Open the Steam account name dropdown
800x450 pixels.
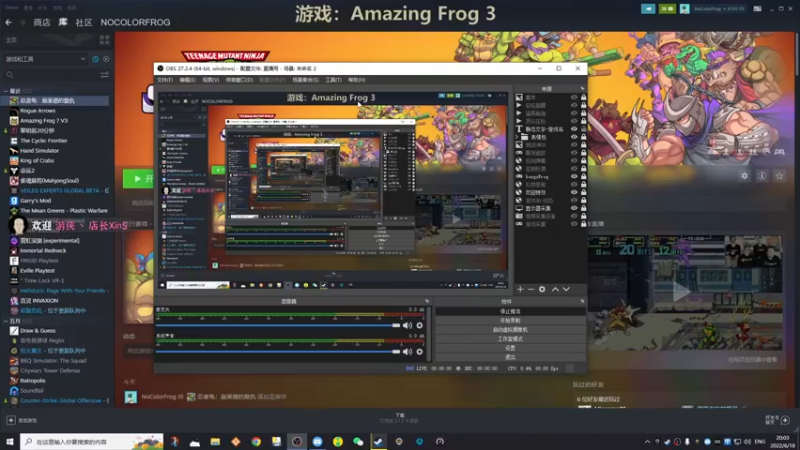pyautogui.click(x=719, y=9)
